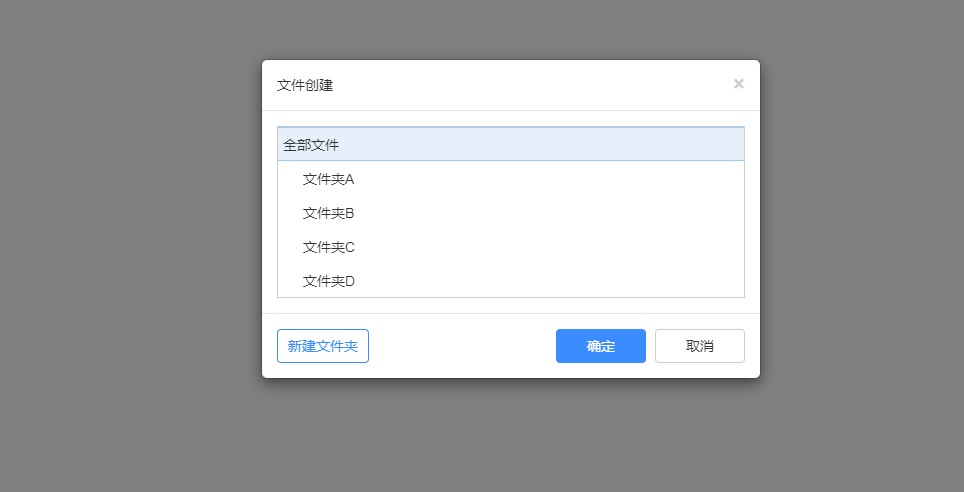Confirm with the 确定 button
Viewport: 964px width, 492px height.
click(x=601, y=346)
